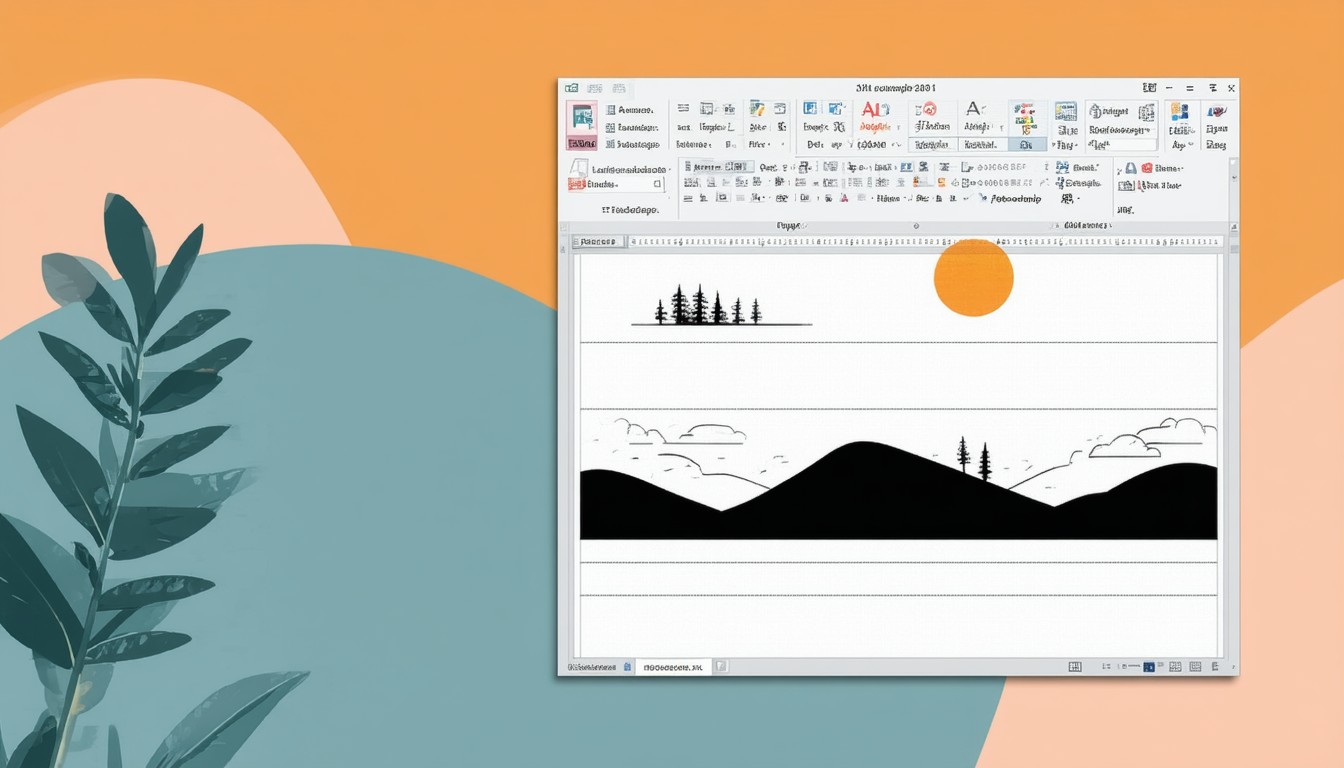Image resolution: width=1344 pixels, height=768 pixels.
Task: Click the yellow pencil icon in the ribbon
Action: (x=756, y=109)
